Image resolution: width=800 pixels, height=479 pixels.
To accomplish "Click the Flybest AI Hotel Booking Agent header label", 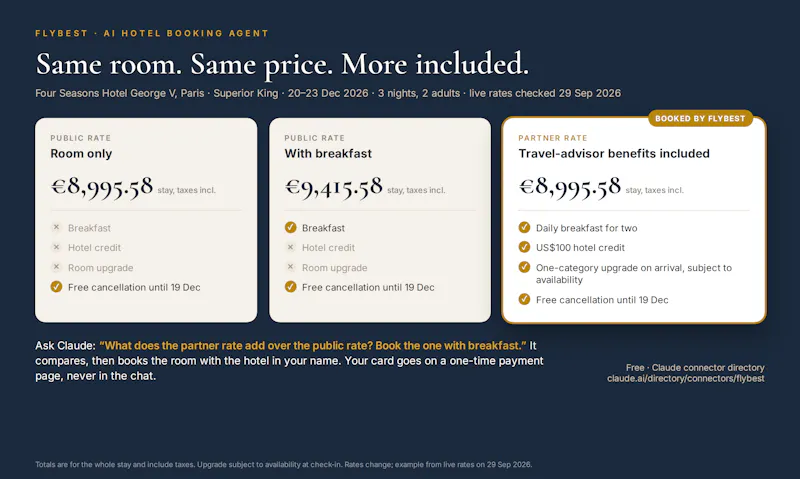I will [152, 33].
